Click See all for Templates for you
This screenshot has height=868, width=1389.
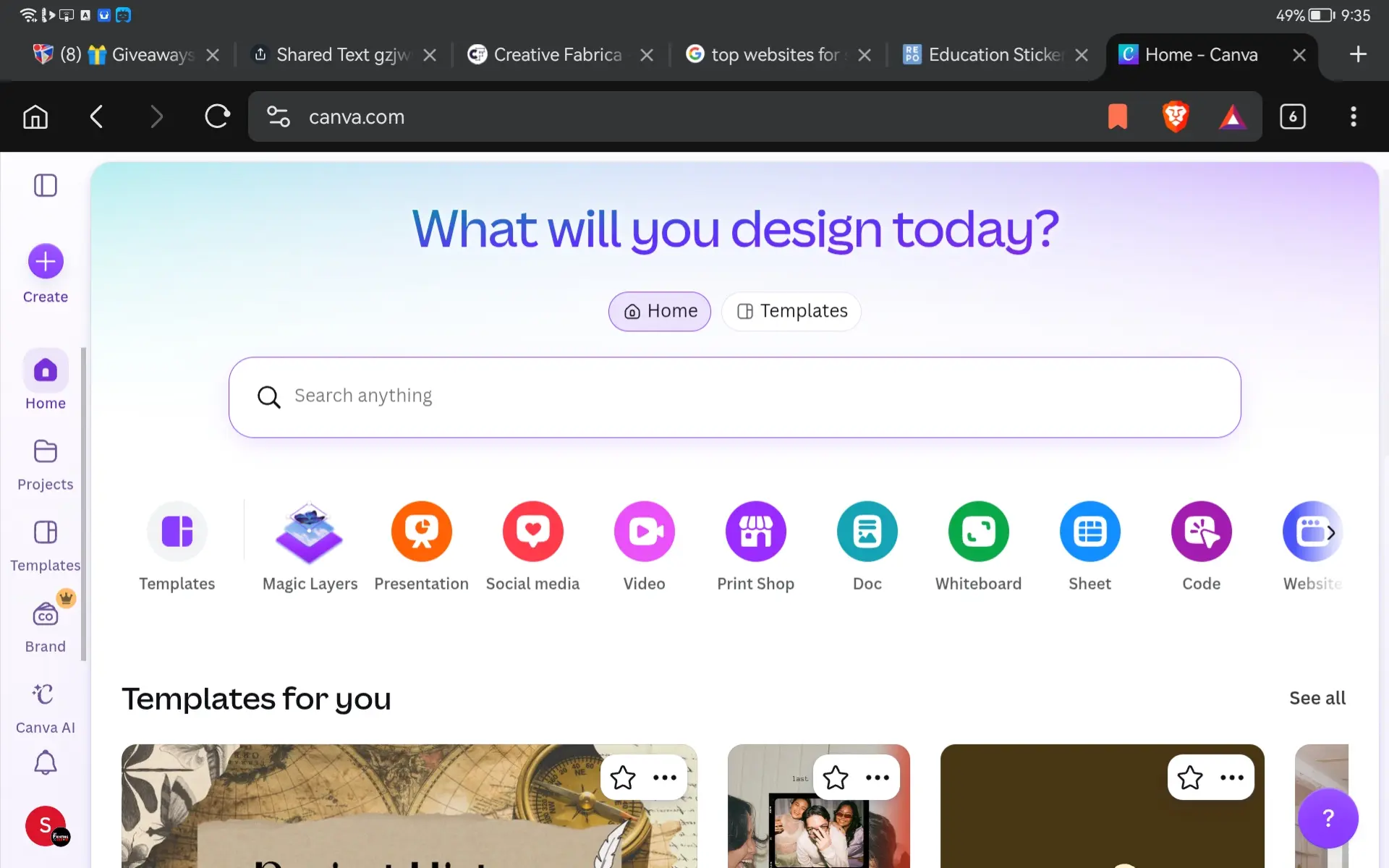pos(1317,698)
